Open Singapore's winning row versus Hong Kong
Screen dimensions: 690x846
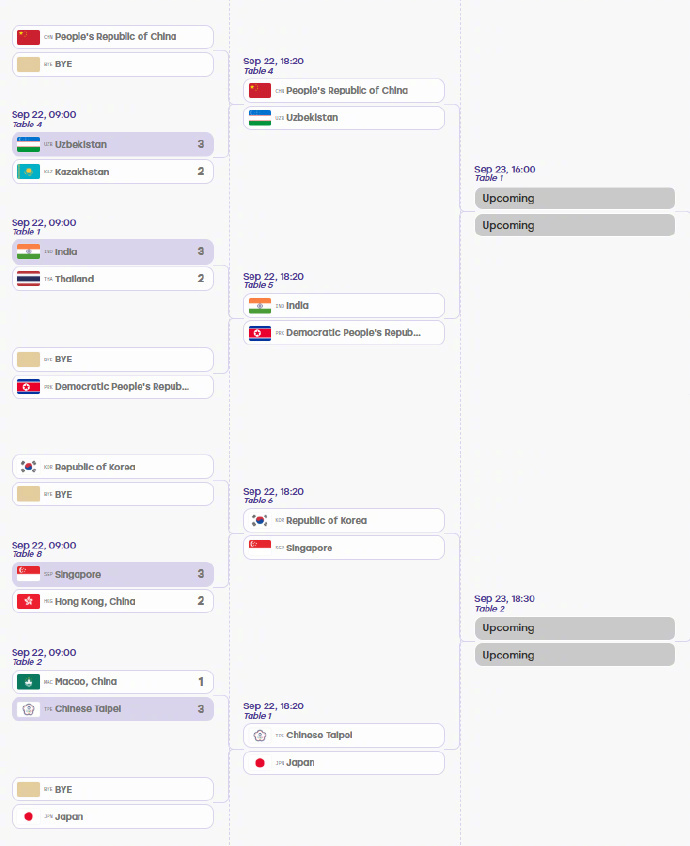113,574
